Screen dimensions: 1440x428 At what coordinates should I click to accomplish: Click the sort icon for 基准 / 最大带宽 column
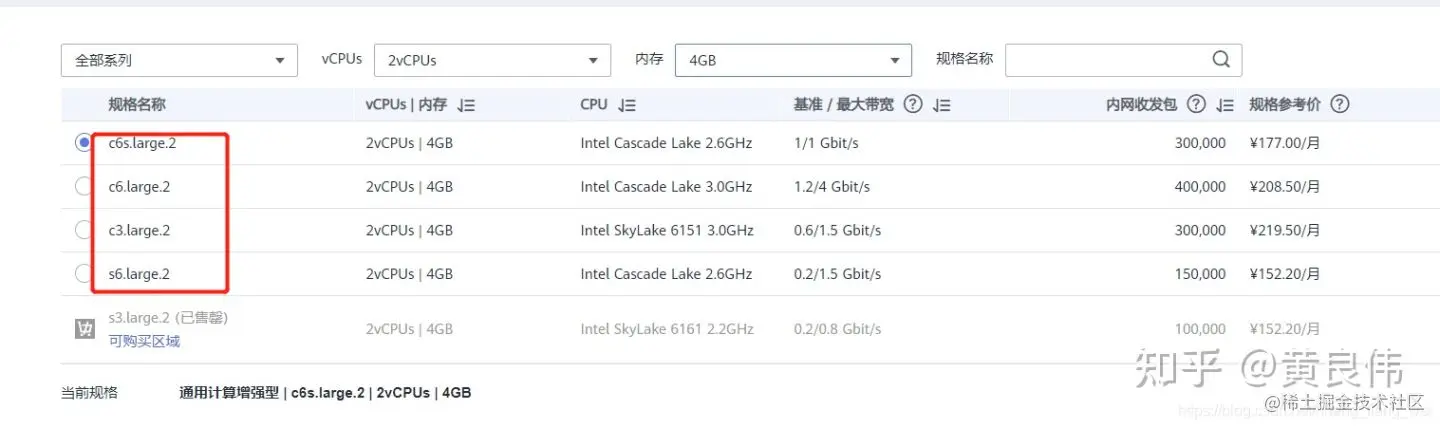941,104
